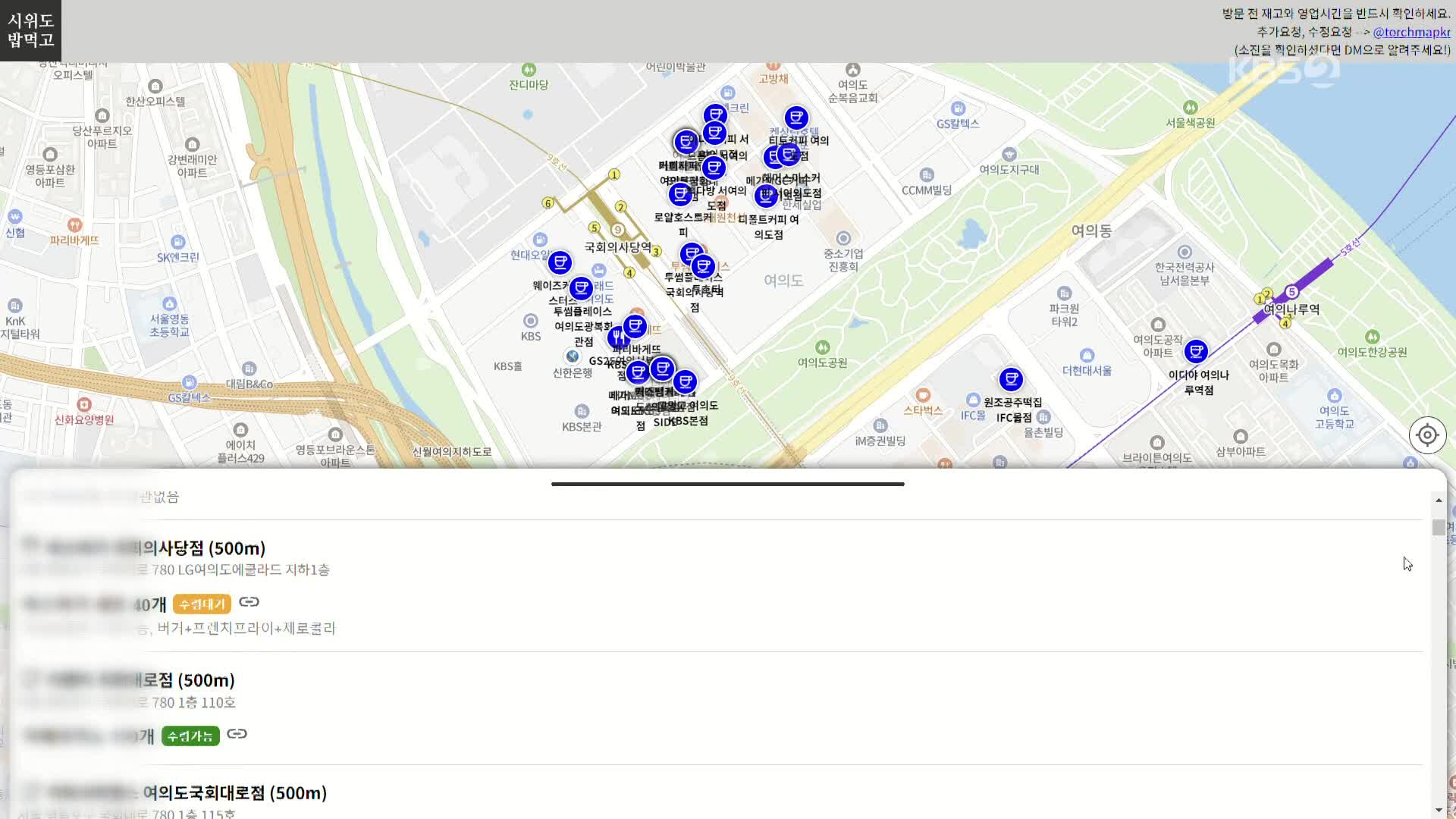Image resolution: width=1456 pixels, height=819 pixels.
Task: Click the 시위도 밥먹고 logo
Action: [x=30, y=30]
